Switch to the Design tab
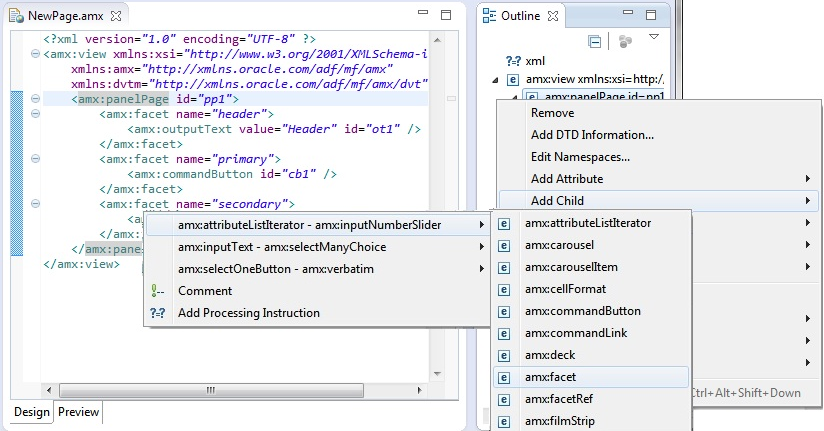The height and width of the screenshot is (431, 824). click(x=32, y=412)
